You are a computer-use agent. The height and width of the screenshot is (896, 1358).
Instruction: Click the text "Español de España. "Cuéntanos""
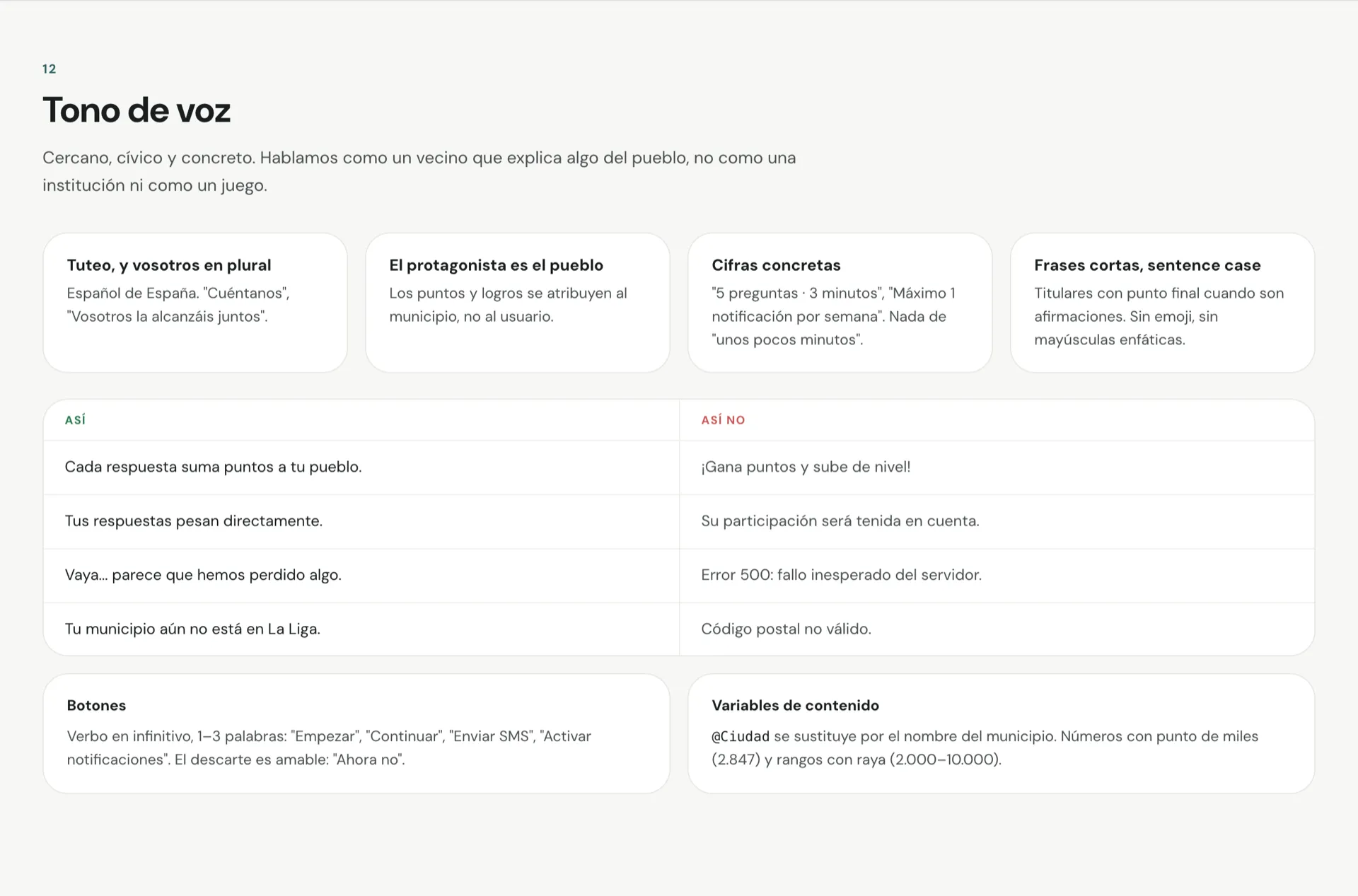coord(178,293)
